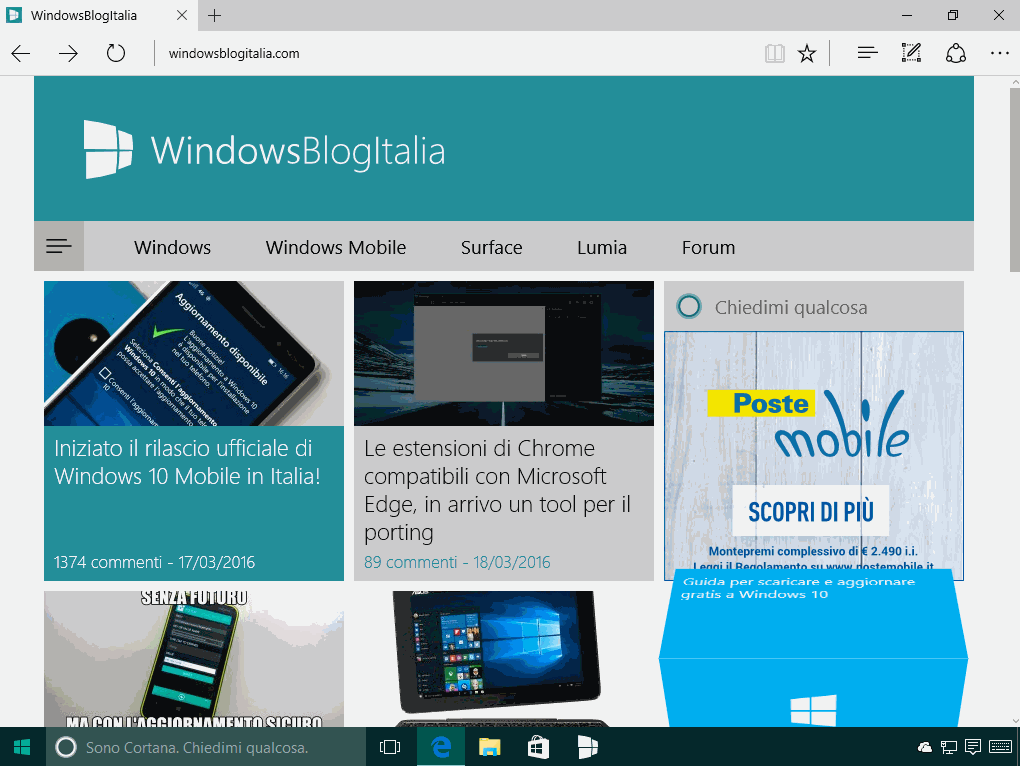Click the Edge icon in the taskbar
The image size is (1020, 766).
coord(441,747)
